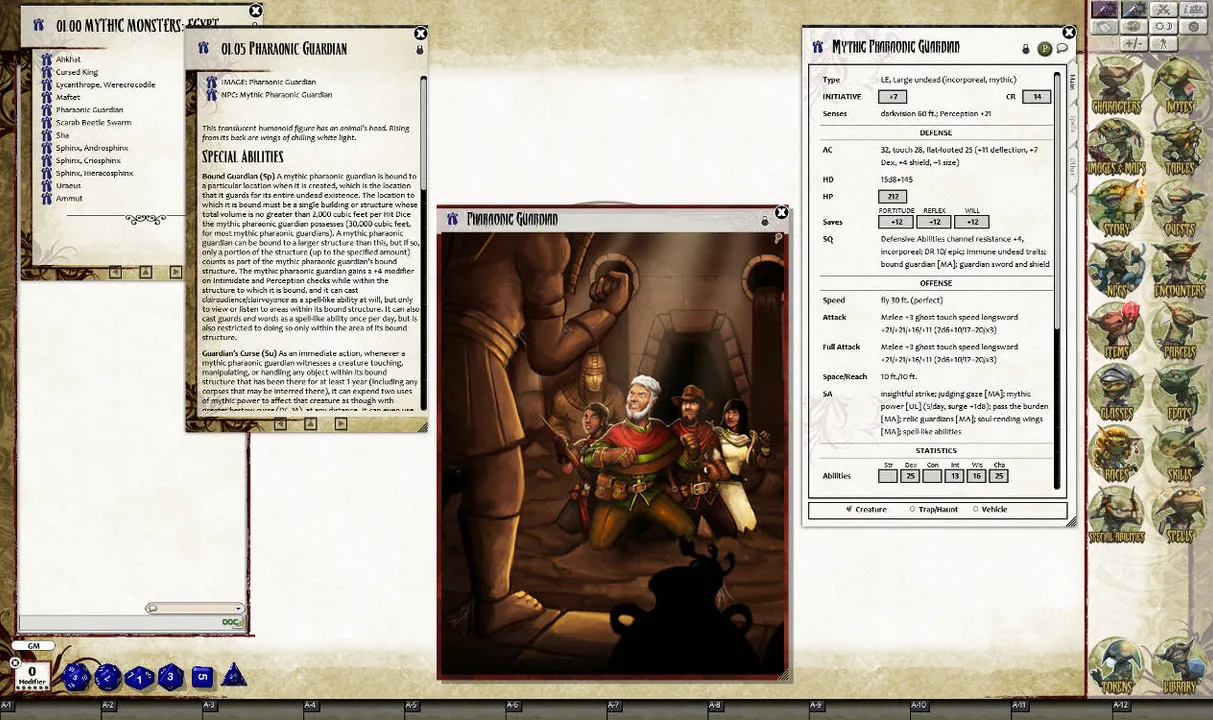1213x720 pixels.
Task: Open the calendar sun and moon button
Action: pyautogui.click(x=1163, y=26)
